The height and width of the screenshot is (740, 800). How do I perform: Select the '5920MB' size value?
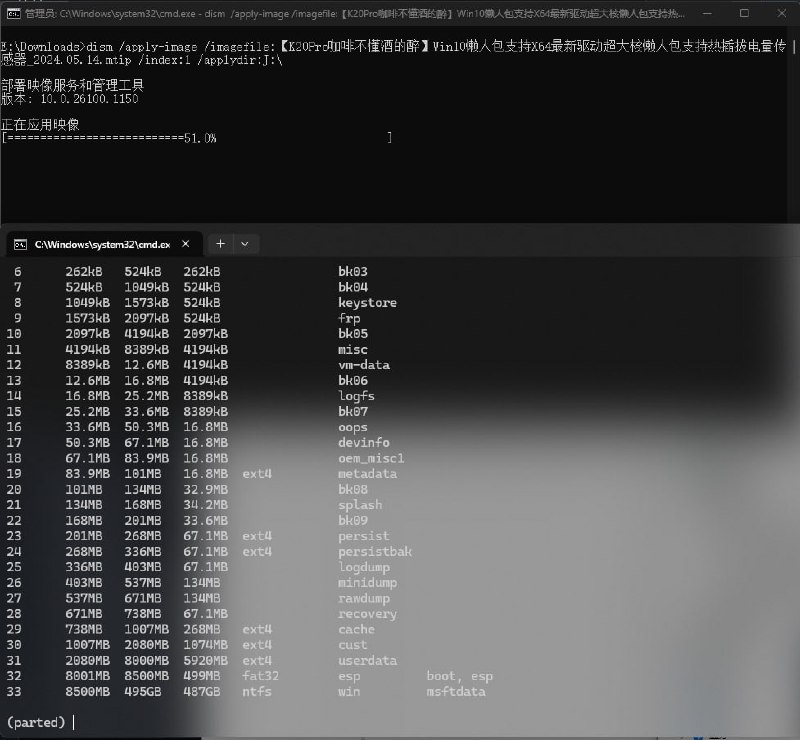pyautogui.click(x=206, y=660)
